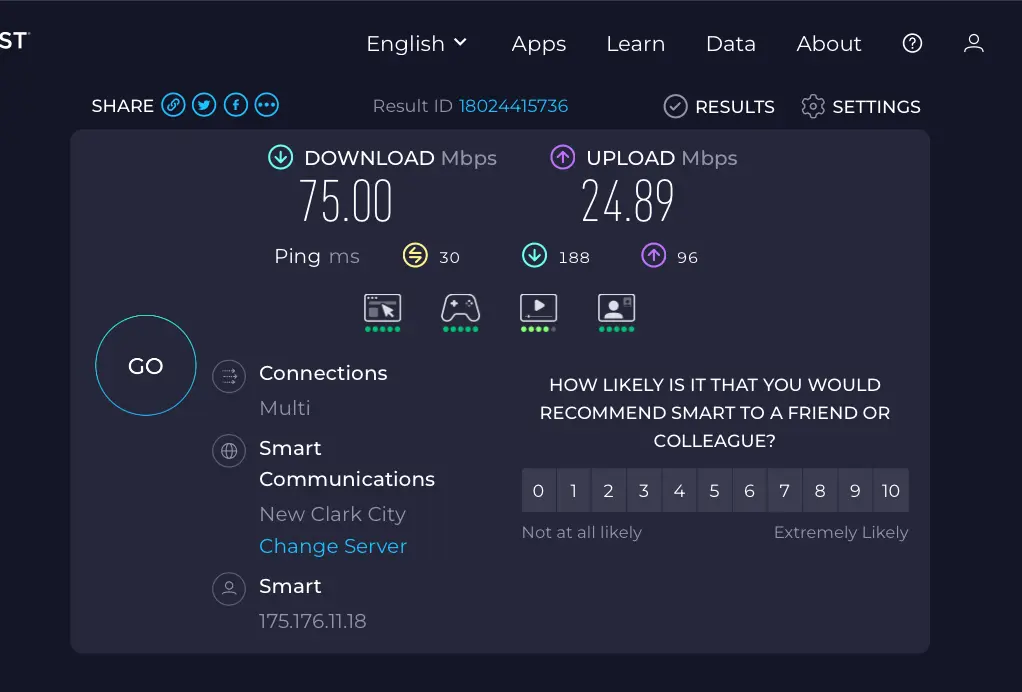Open the Data menu item
This screenshot has height=692, width=1022.
pyautogui.click(x=731, y=44)
